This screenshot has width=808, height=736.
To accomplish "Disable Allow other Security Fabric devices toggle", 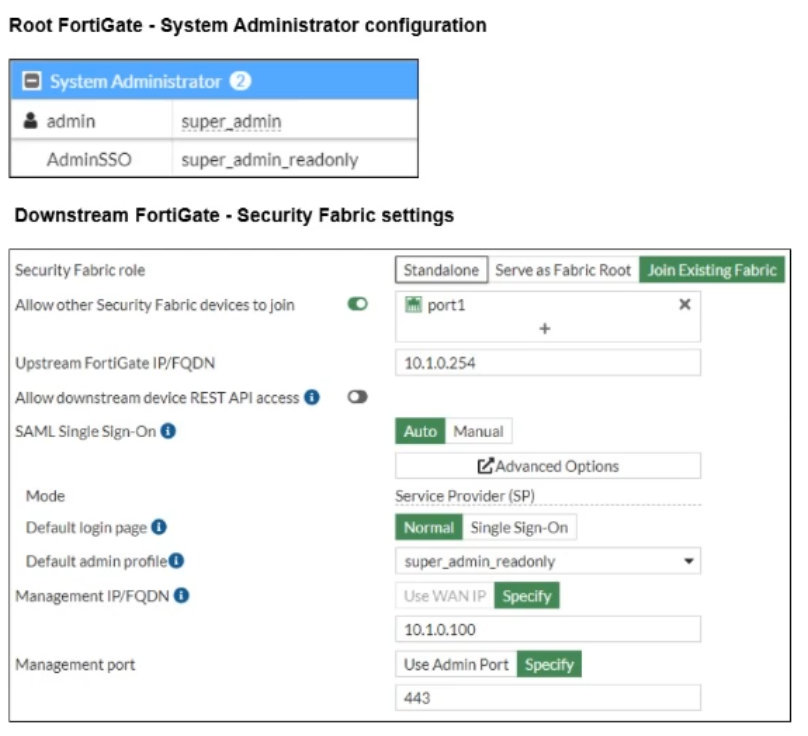I will click(357, 305).
